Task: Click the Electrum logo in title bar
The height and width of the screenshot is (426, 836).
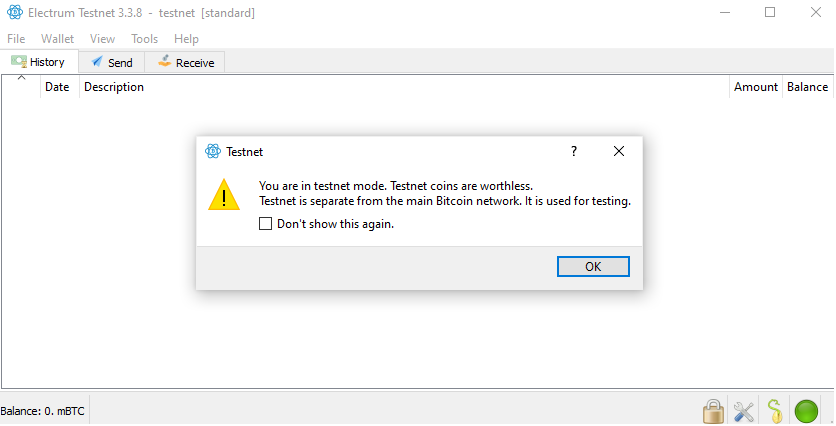Action: pos(15,12)
